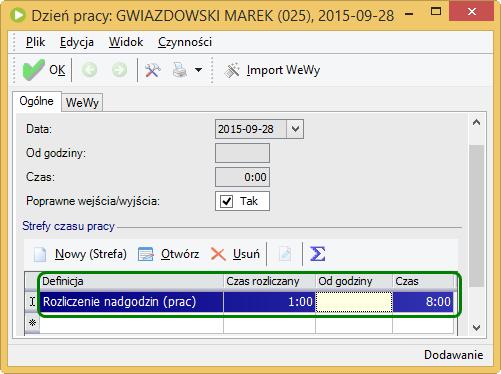
Task: Open the Edycja menu
Action: click(77, 42)
